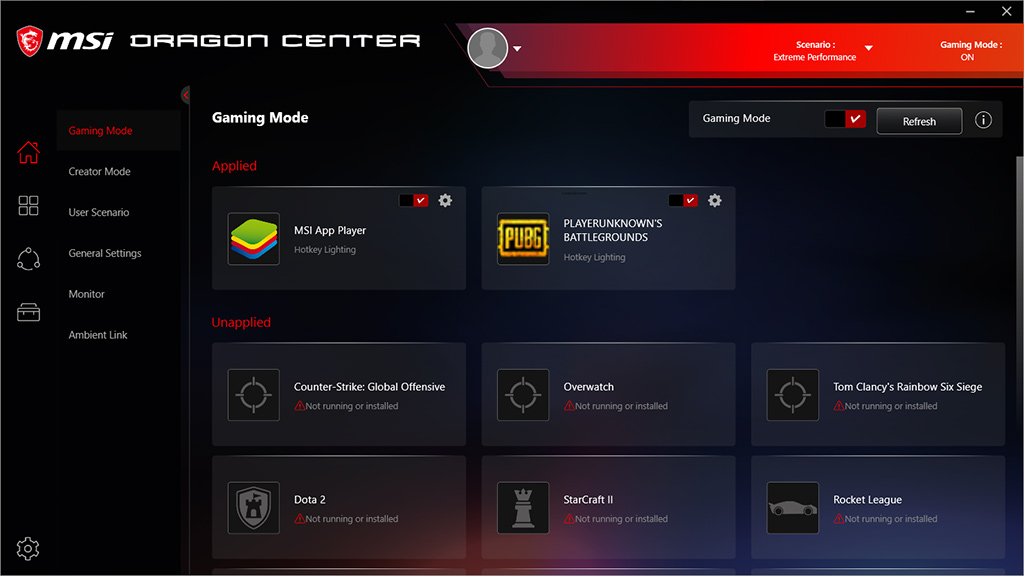This screenshot has width=1024, height=576.
Task: Toggle PLAYERUNKNOWN'S BATTLEGROUNDS switch
Action: point(683,200)
